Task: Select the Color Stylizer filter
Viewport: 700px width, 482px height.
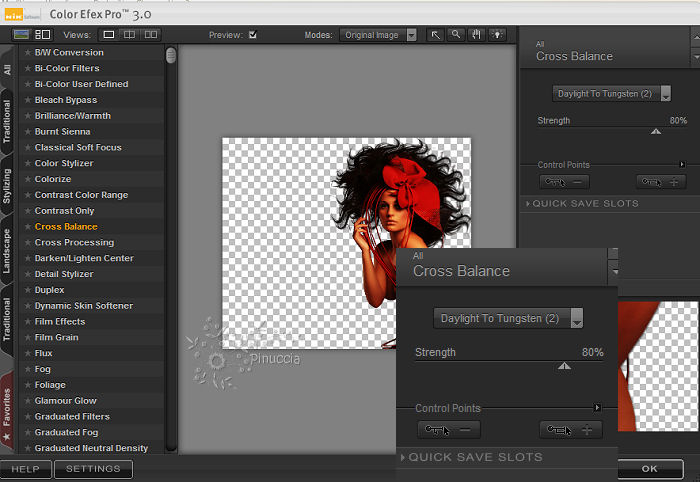Action: [x=64, y=163]
